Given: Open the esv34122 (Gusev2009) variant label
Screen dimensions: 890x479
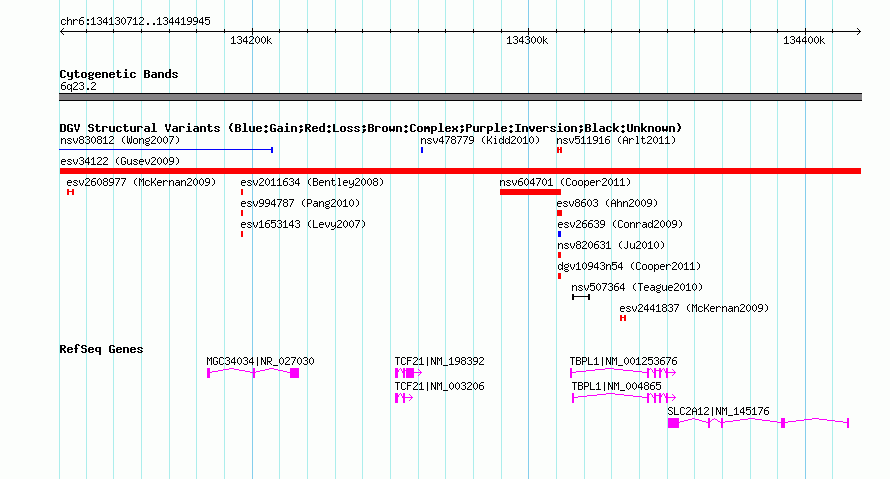Looking at the screenshot, I should point(120,161).
